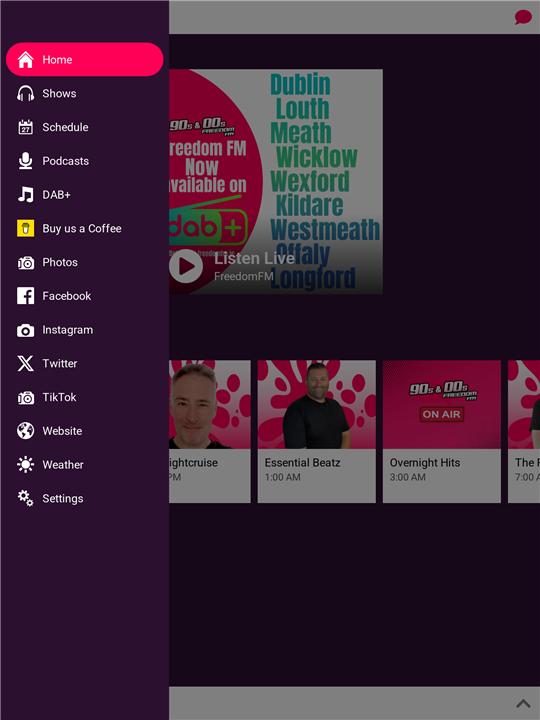This screenshot has width=540, height=720.
Task: Open the Overnight Hits show card
Action: click(x=442, y=431)
